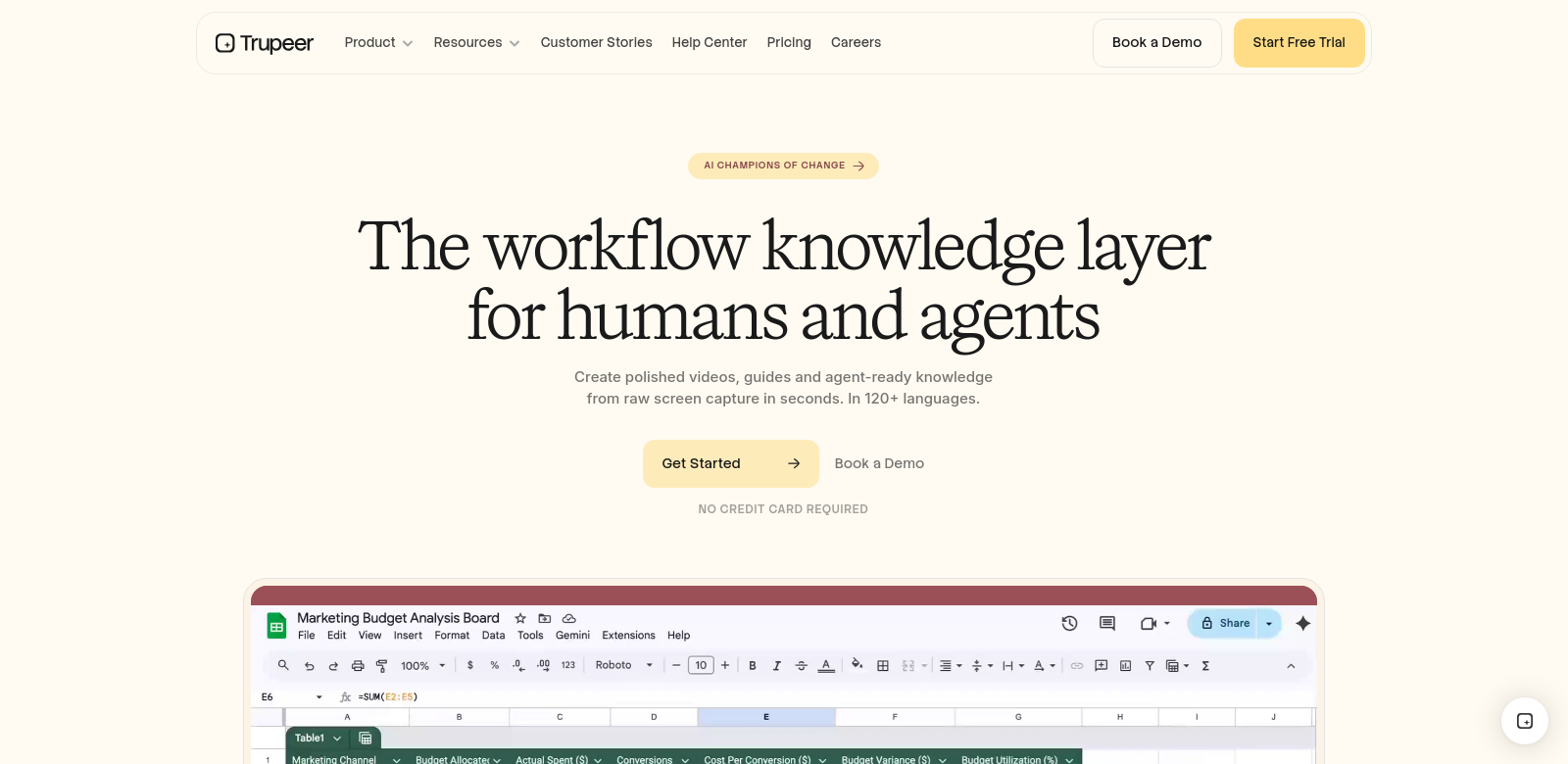Click the font size field showing 10
Image resolution: width=1568 pixels, height=764 pixels.
point(701,666)
